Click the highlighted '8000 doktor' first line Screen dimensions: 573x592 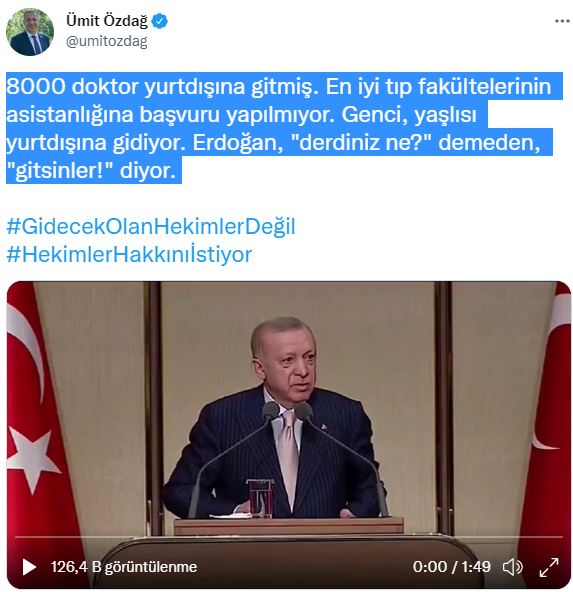279,86
